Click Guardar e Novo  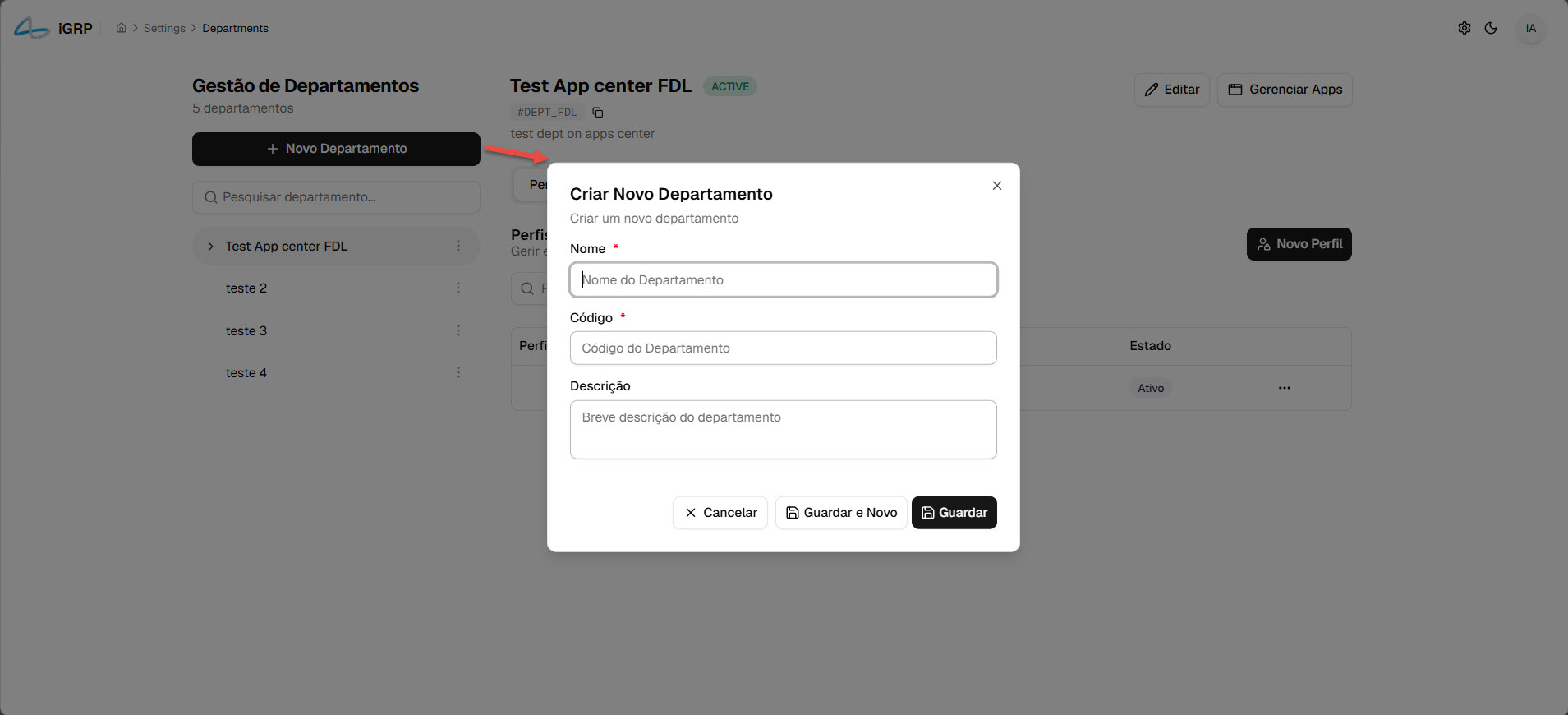841,513
